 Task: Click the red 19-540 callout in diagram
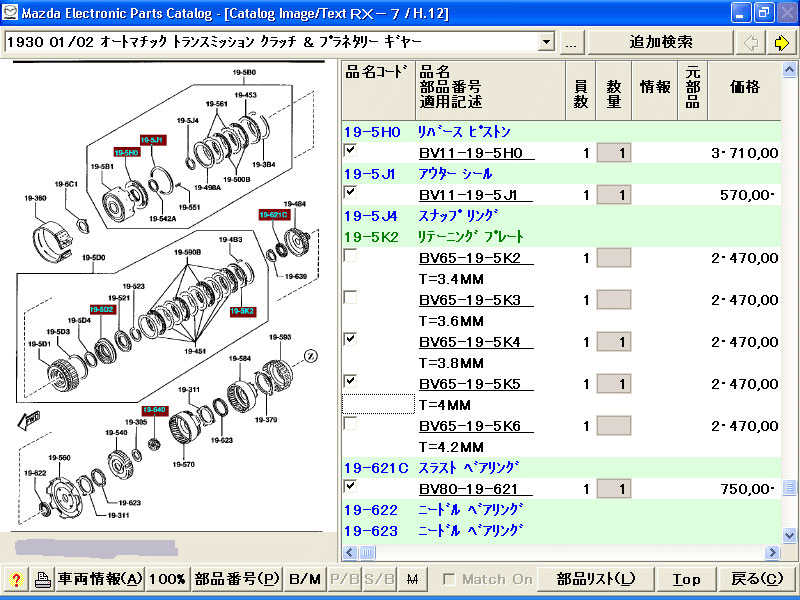click(155, 410)
